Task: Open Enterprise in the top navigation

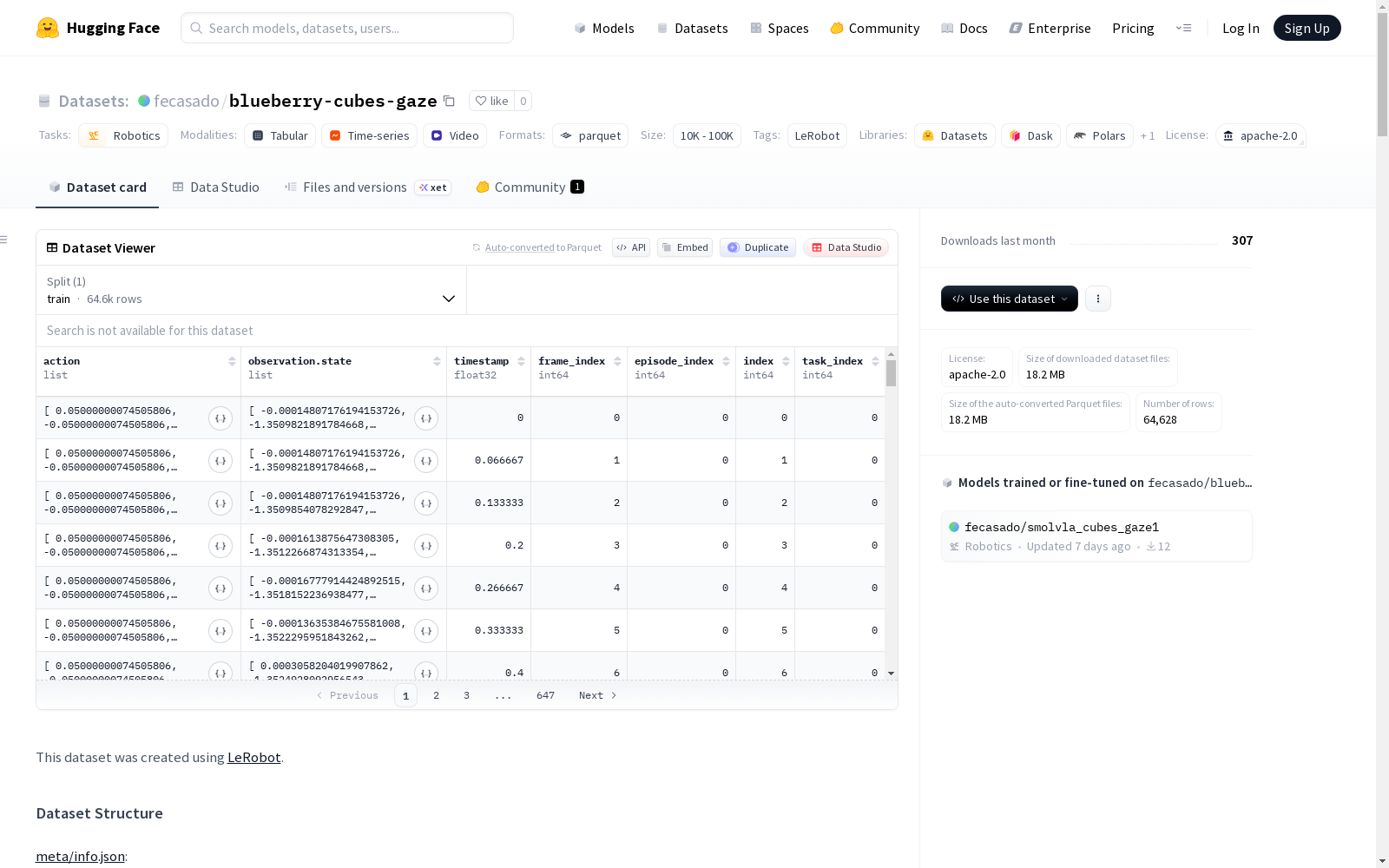Action: [x=1050, y=28]
